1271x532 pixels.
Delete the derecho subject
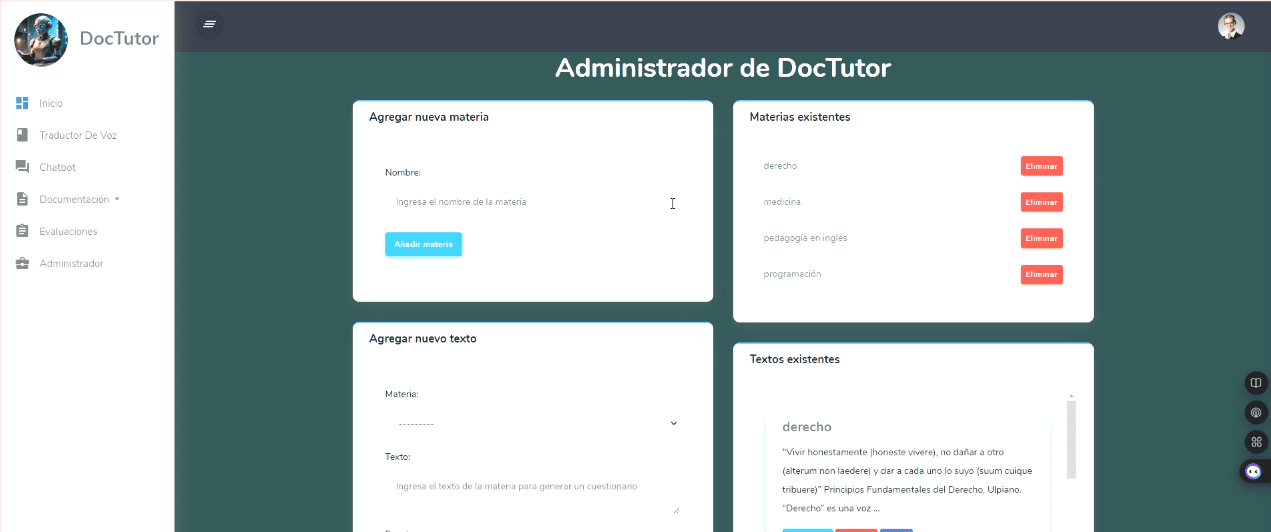(1041, 166)
